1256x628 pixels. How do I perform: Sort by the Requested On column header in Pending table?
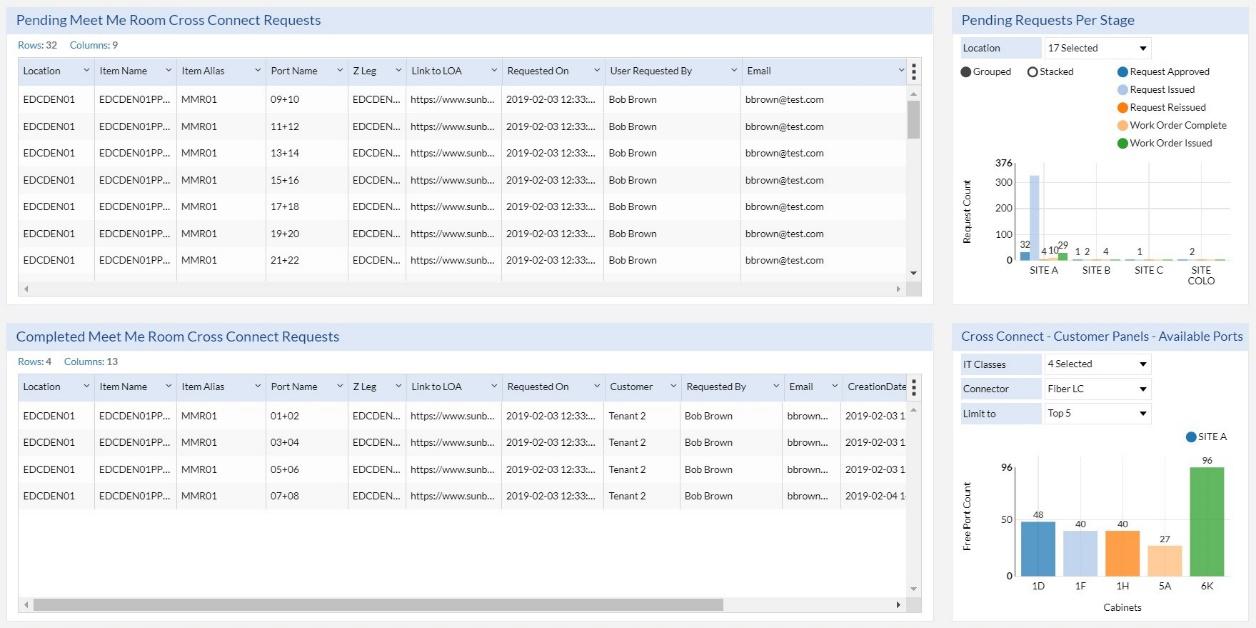[x=538, y=71]
